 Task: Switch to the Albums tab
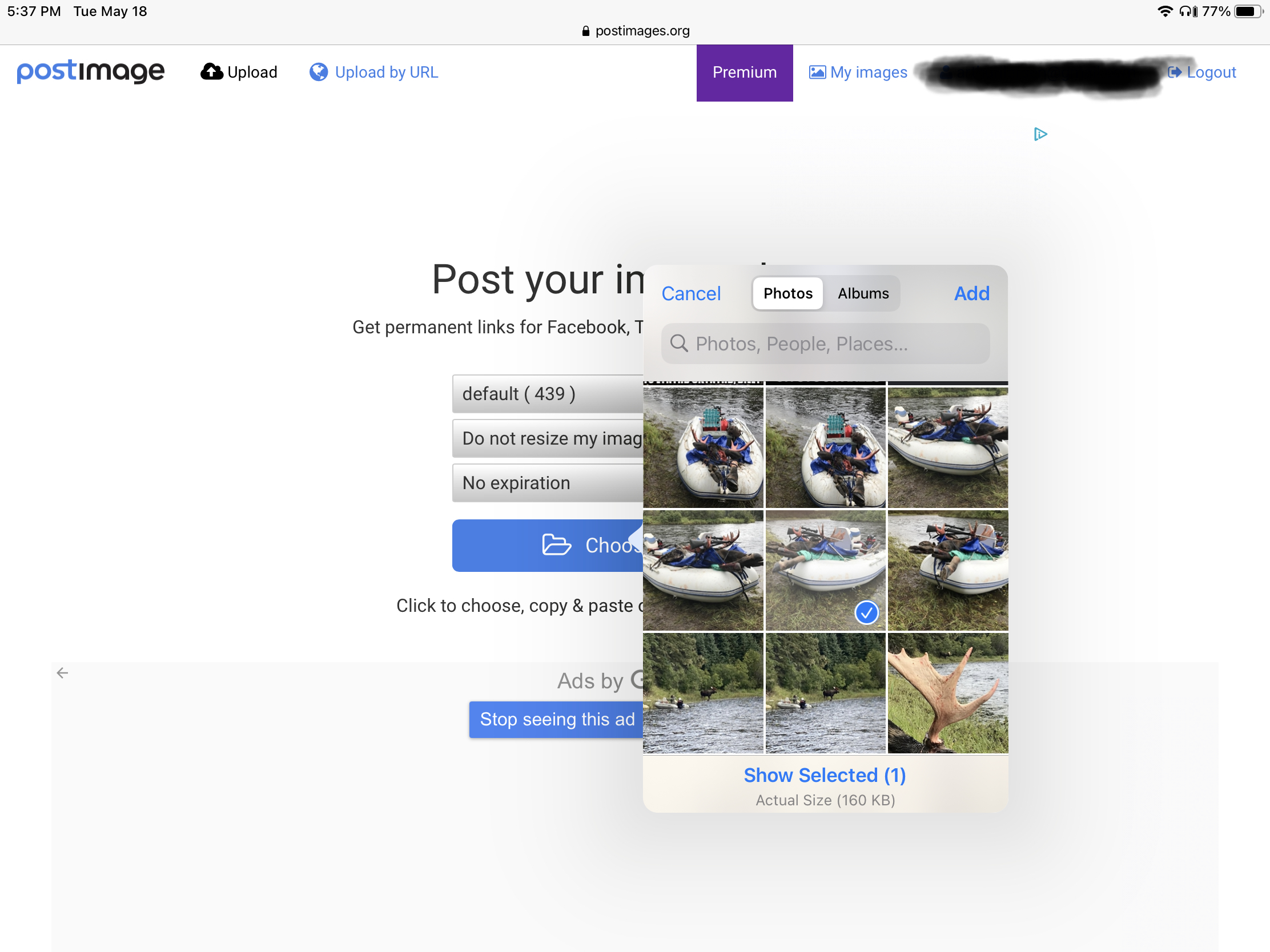coord(862,294)
